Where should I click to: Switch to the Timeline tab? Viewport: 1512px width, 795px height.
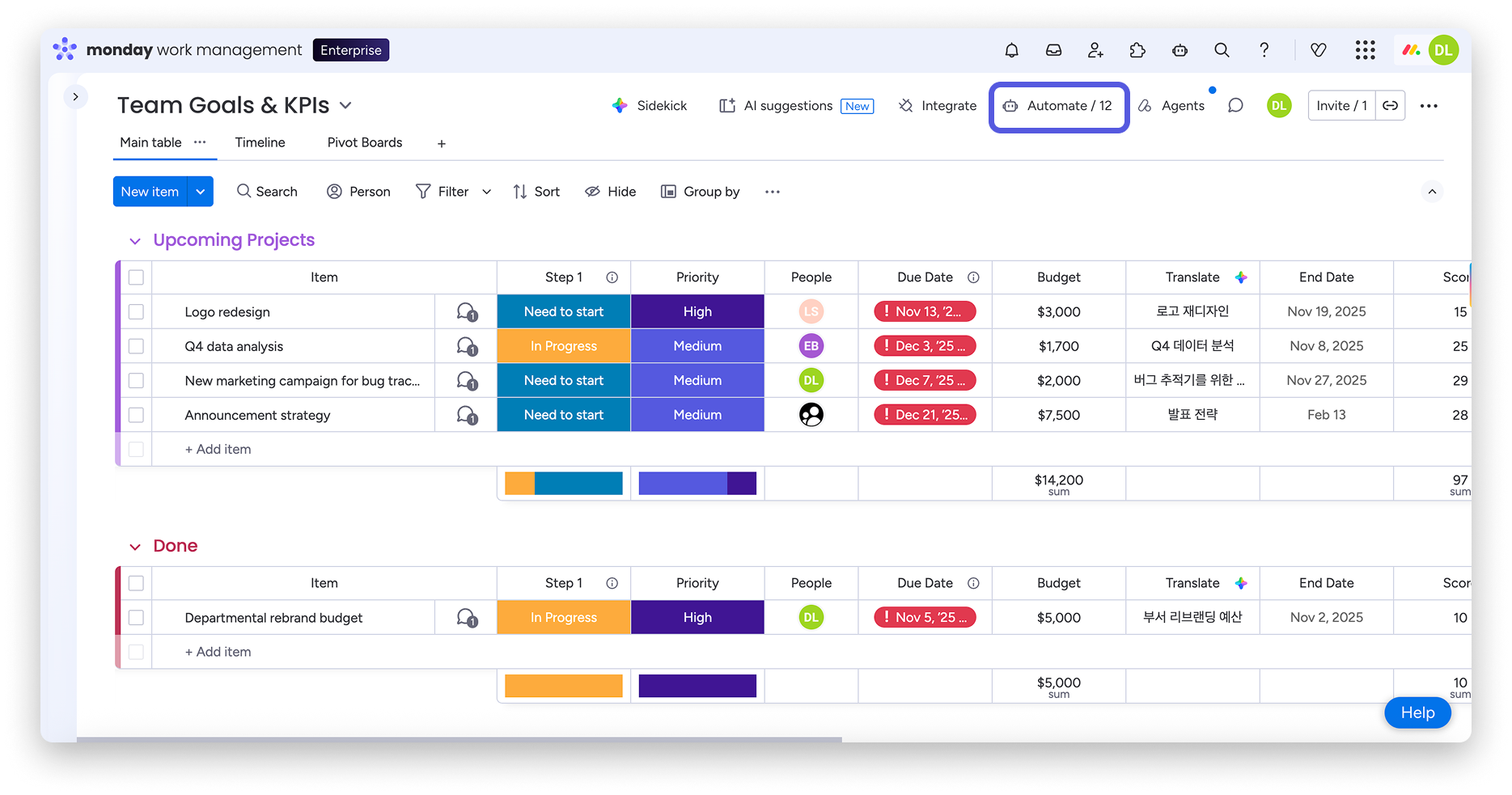coord(260,142)
